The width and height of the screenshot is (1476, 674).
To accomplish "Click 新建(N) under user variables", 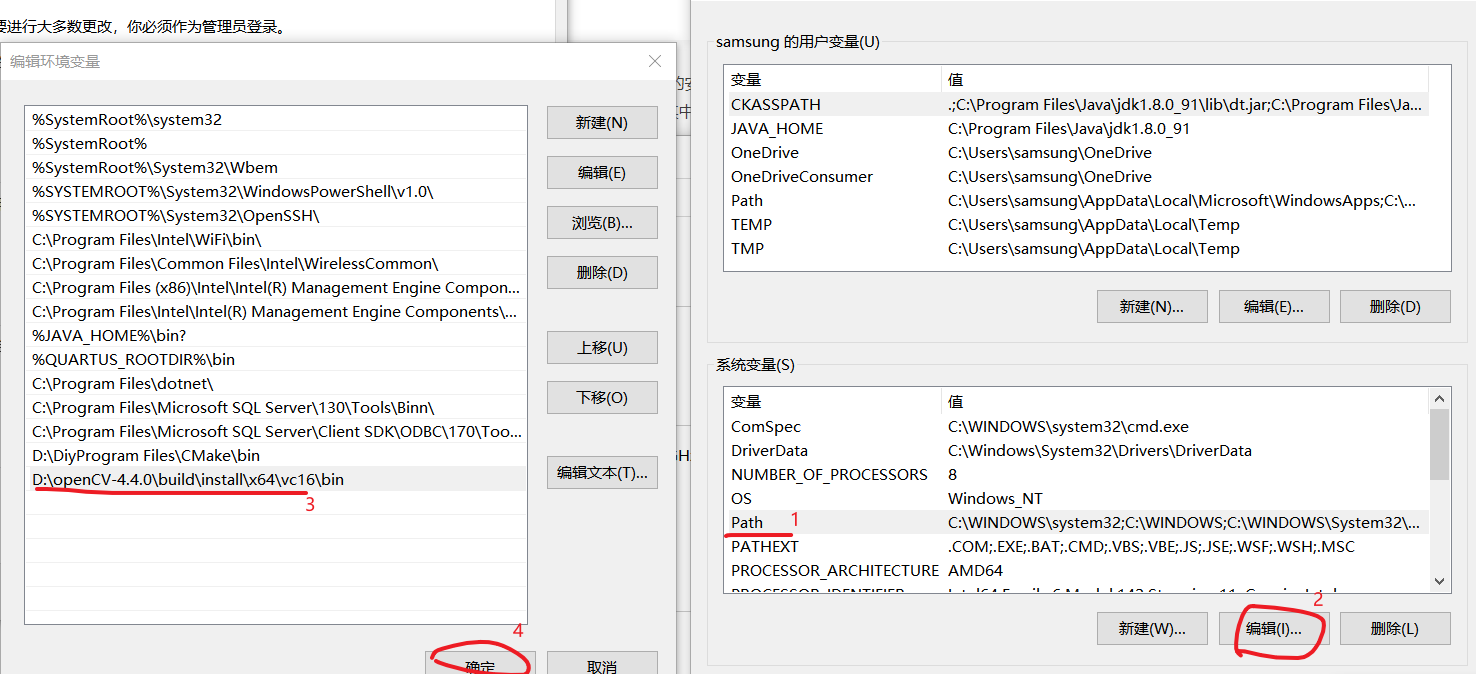I will tap(1152, 306).
